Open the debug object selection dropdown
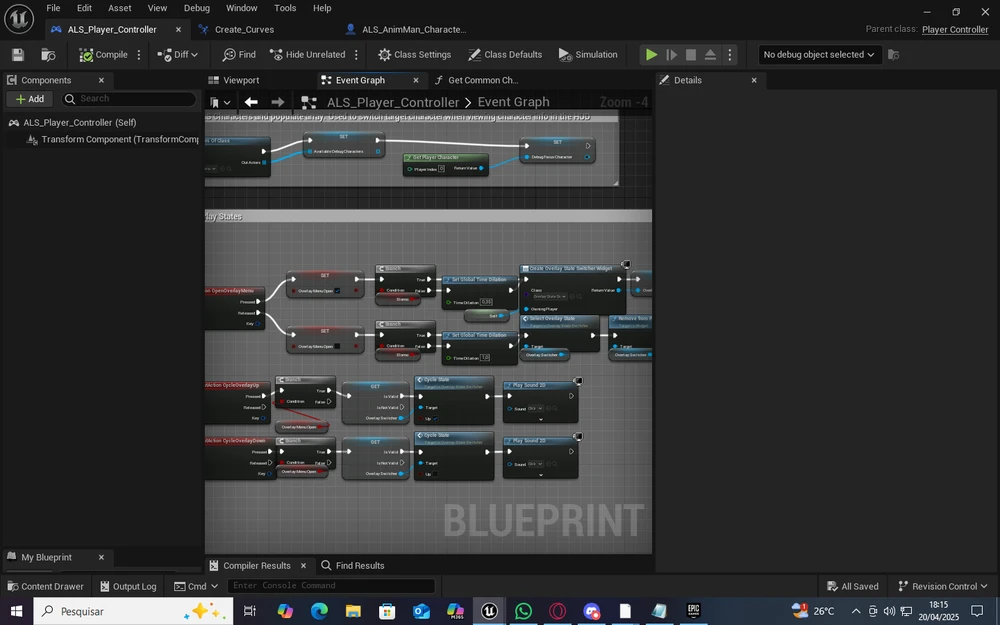Screen dimensions: 1000x625 pos(819,55)
